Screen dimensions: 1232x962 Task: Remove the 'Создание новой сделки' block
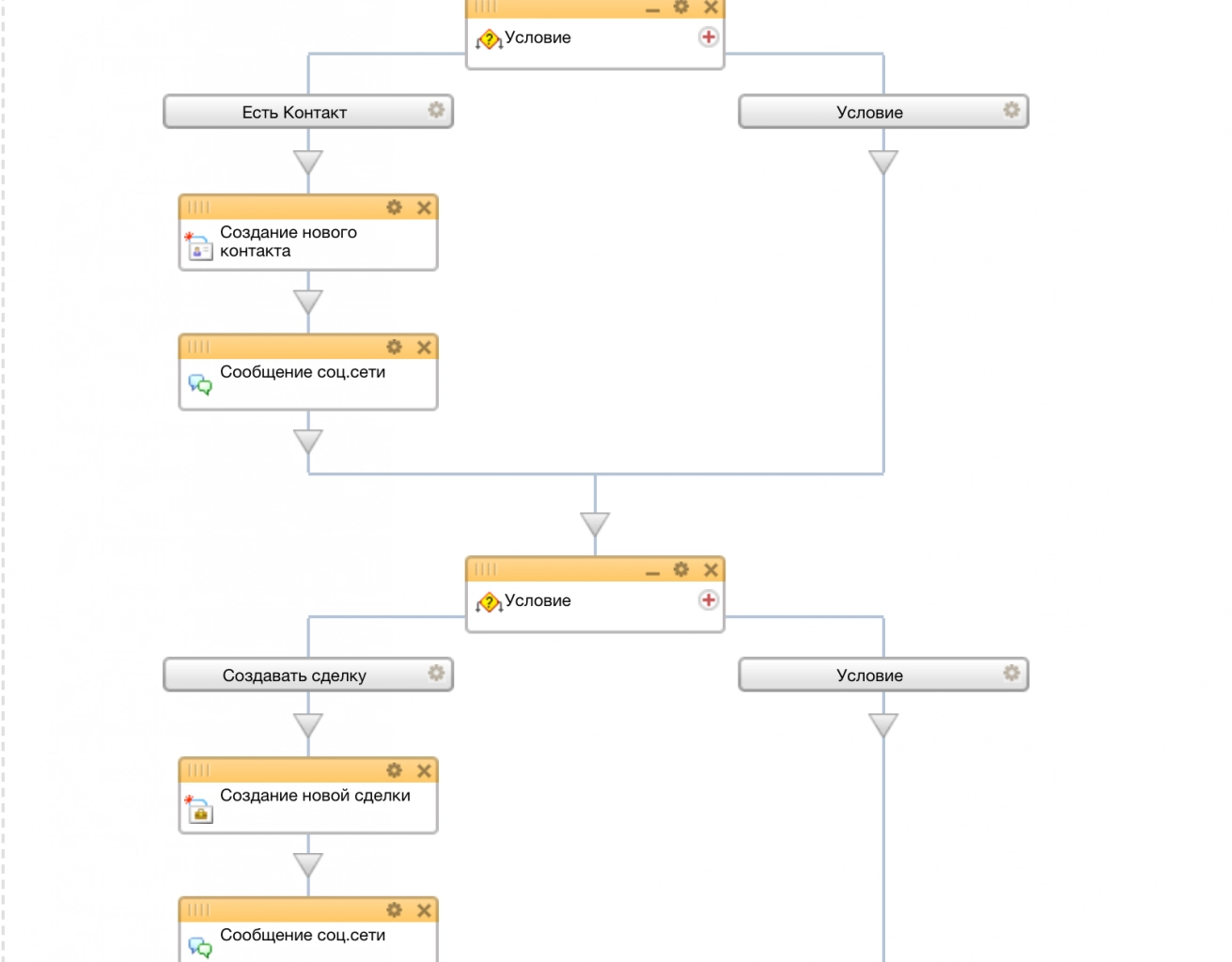coord(424,770)
